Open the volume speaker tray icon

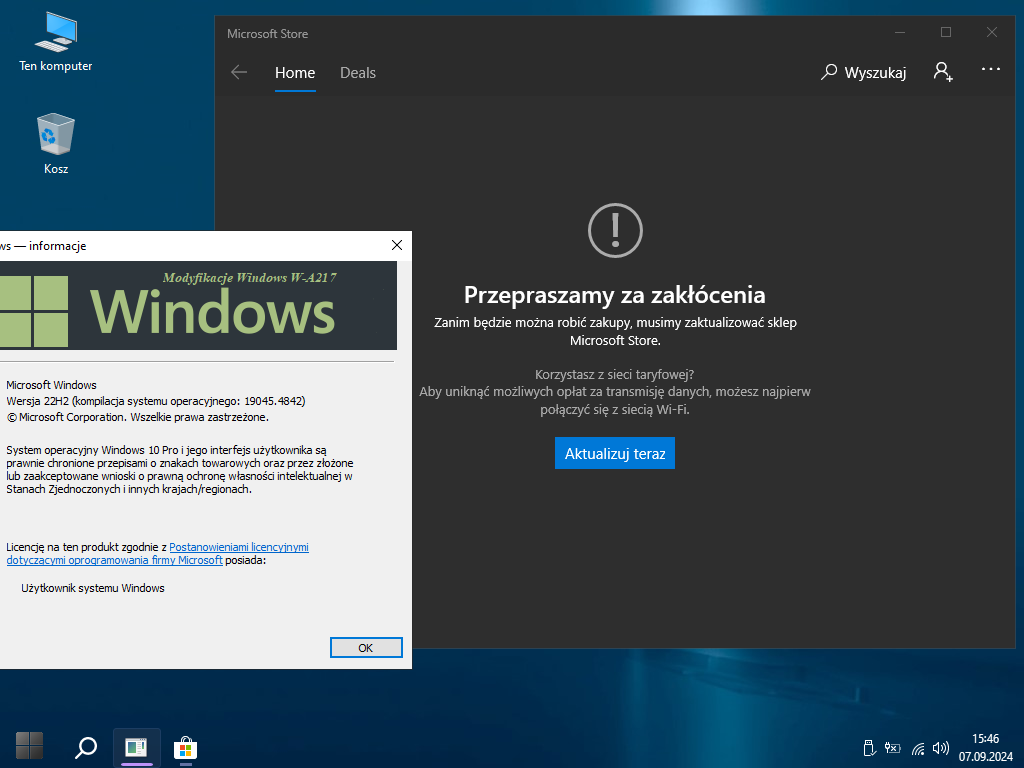click(940, 748)
